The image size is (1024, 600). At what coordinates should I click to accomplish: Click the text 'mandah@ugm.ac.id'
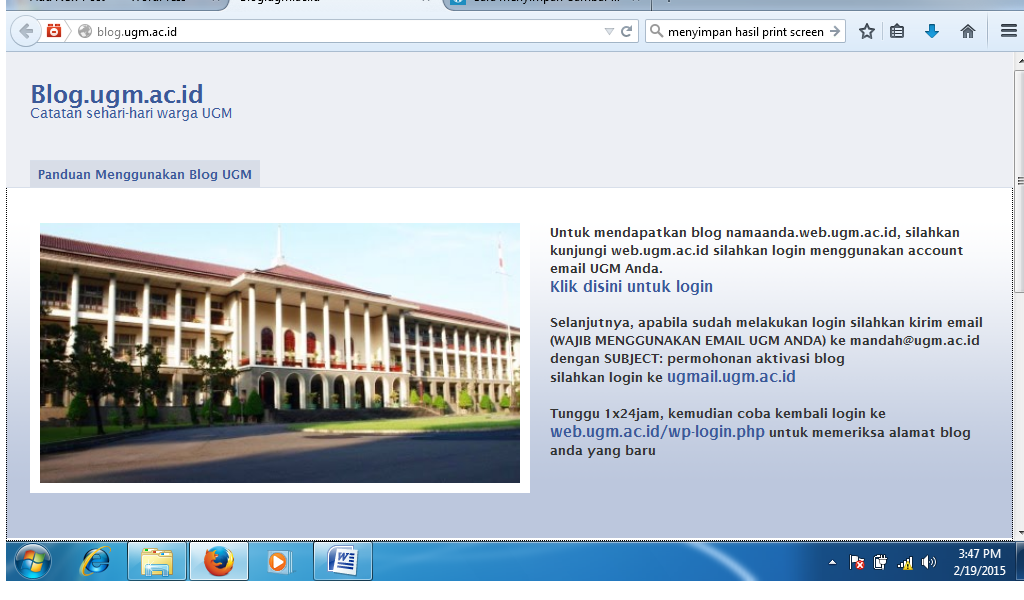[x=914, y=340]
